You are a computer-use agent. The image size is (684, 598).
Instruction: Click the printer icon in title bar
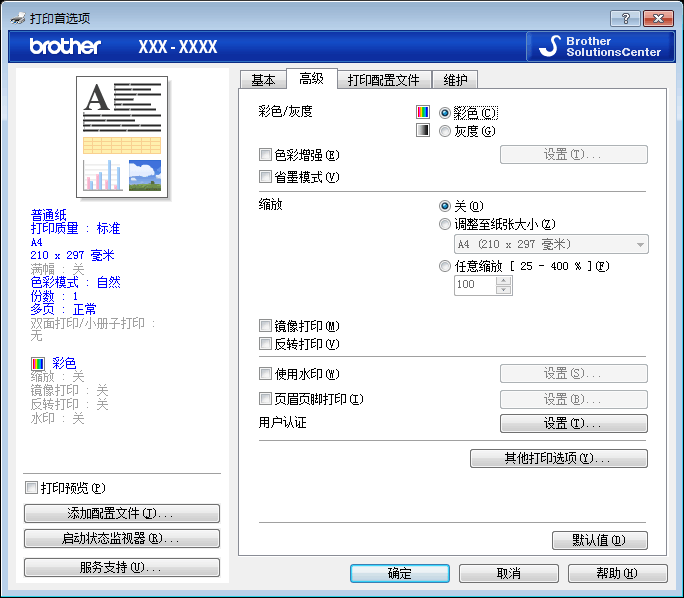pyautogui.click(x=14, y=18)
